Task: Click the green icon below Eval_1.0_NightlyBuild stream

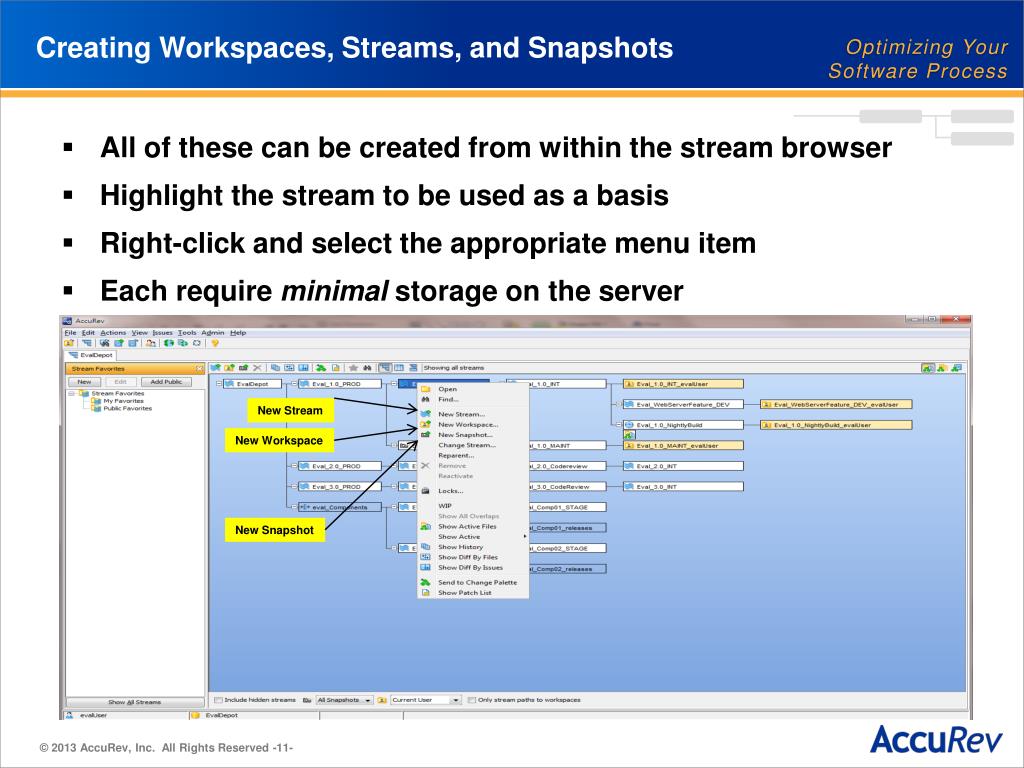Action: (629, 435)
